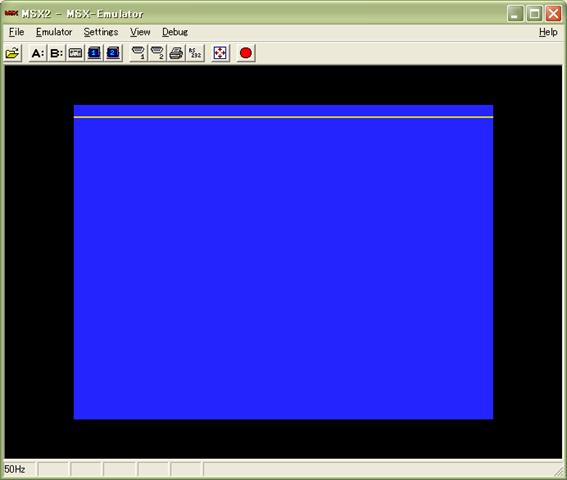Click the RS-232 serial port icon

coord(195,53)
